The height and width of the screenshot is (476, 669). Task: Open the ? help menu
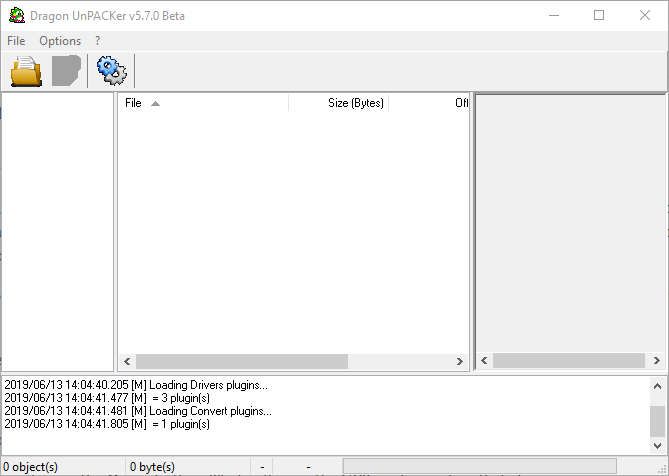click(98, 41)
